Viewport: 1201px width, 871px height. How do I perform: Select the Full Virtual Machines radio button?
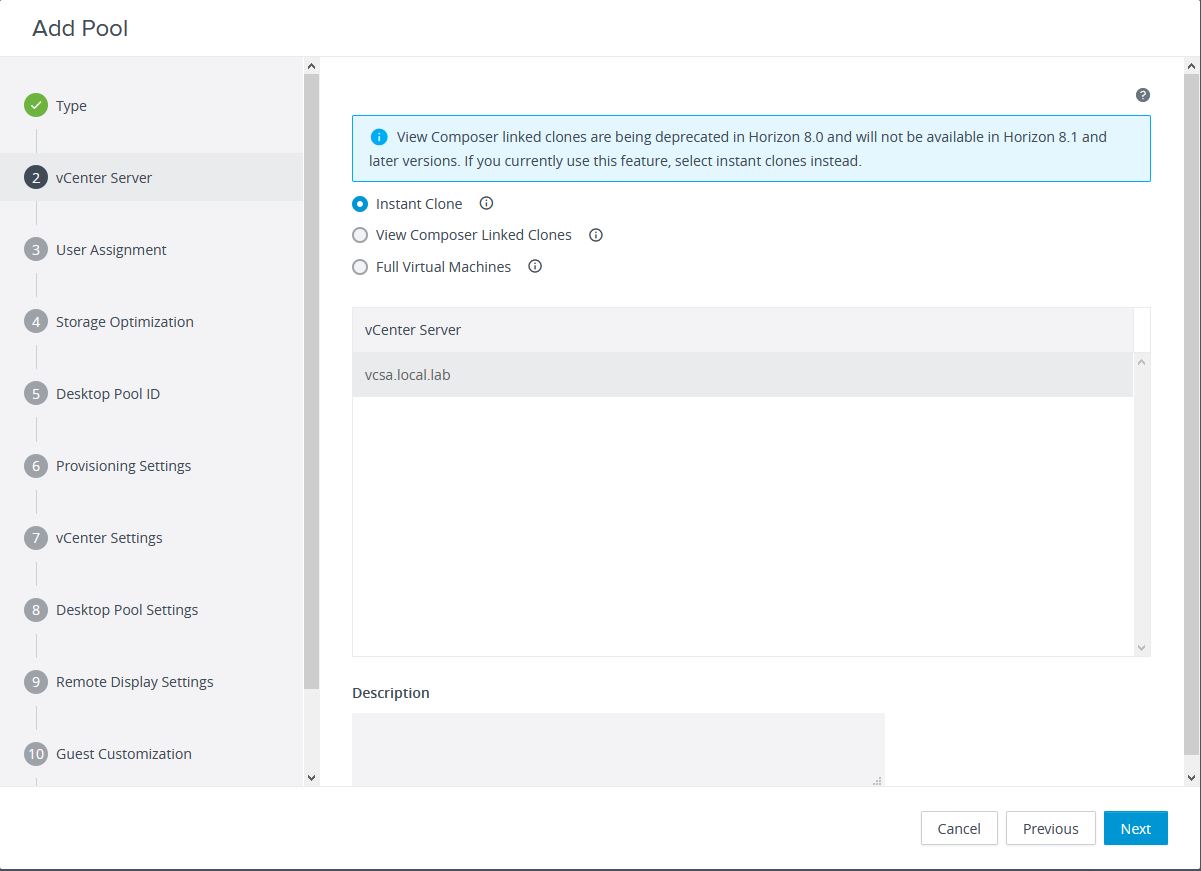tap(360, 267)
